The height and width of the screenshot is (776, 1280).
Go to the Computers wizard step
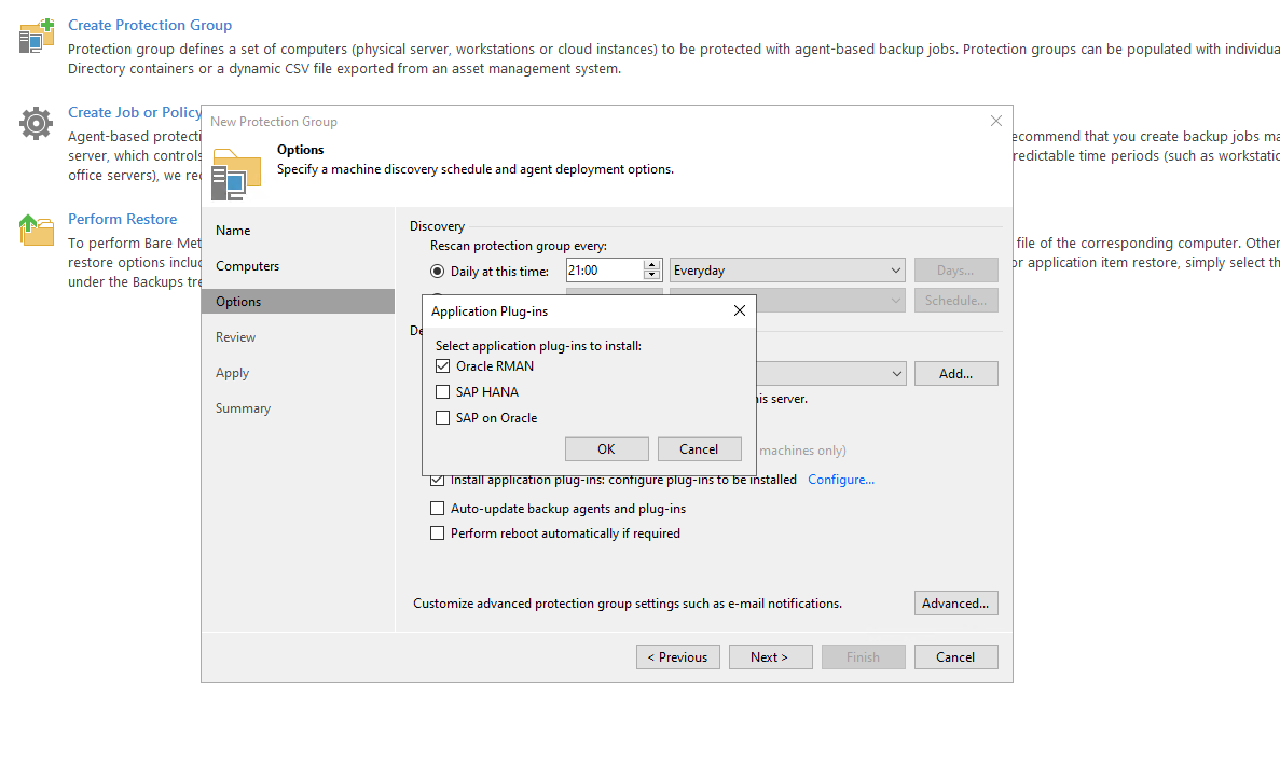[299, 266]
